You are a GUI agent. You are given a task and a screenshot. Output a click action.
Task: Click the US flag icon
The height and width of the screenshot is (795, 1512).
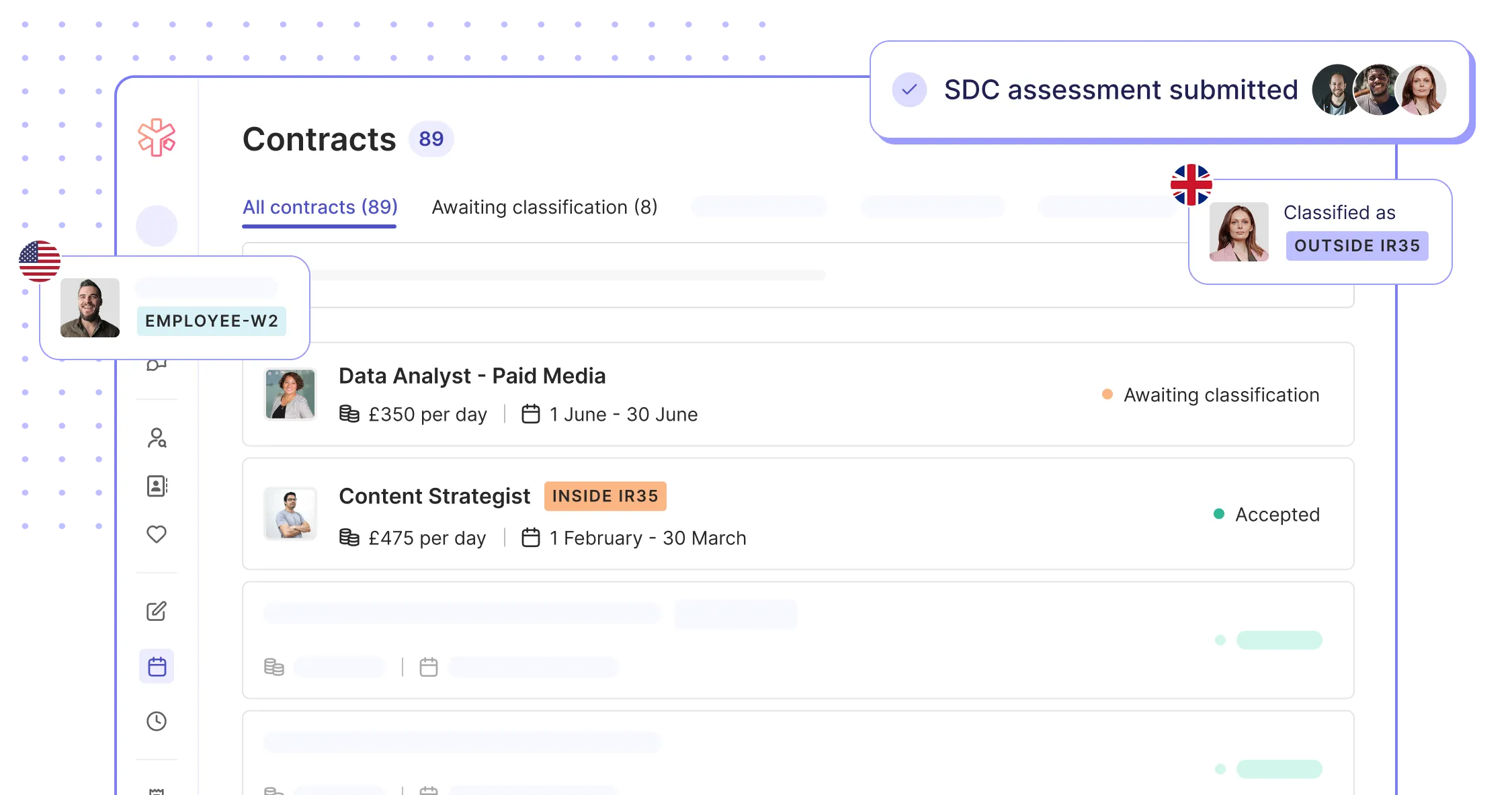pyautogui.click(x=40, y=261)
